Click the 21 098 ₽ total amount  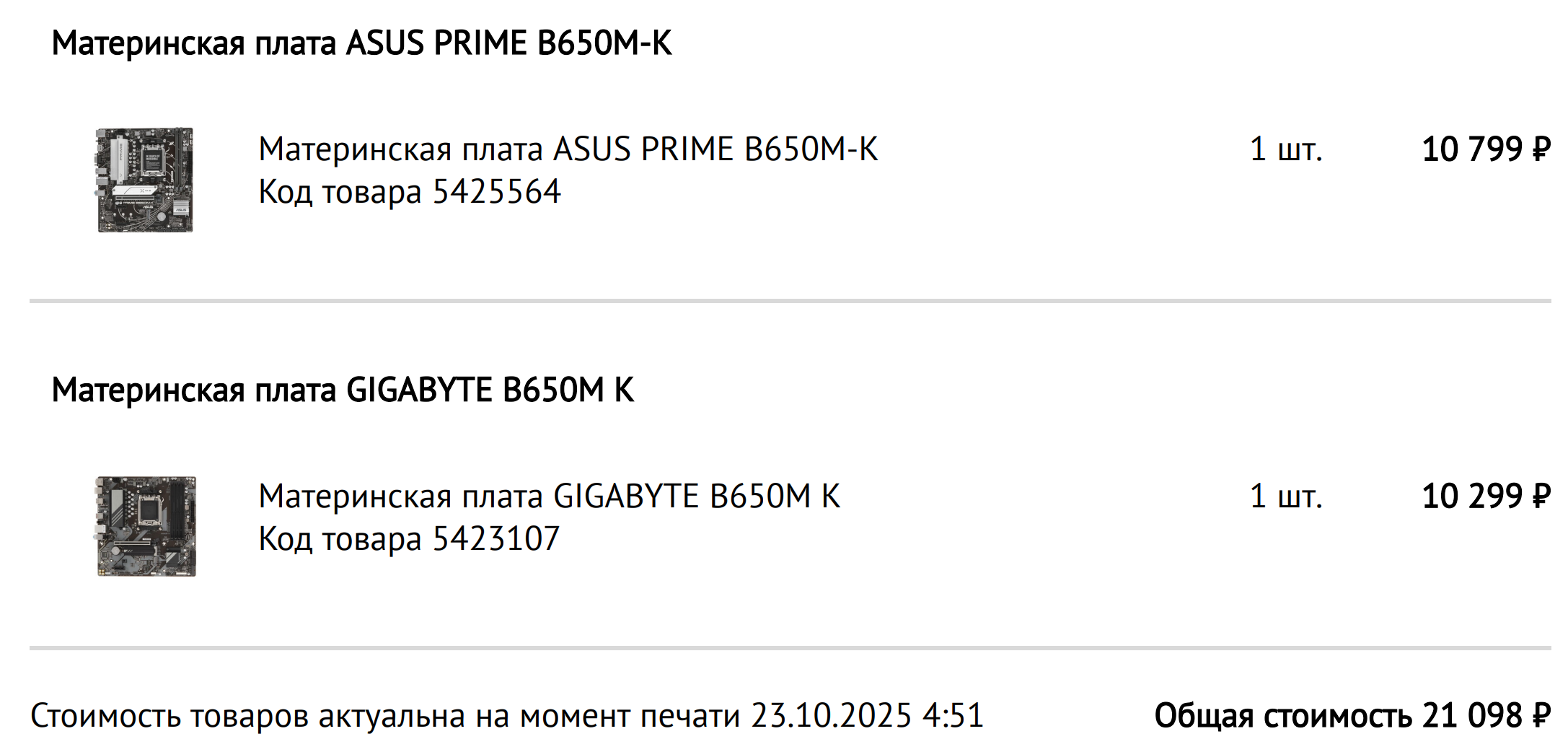1486,716
